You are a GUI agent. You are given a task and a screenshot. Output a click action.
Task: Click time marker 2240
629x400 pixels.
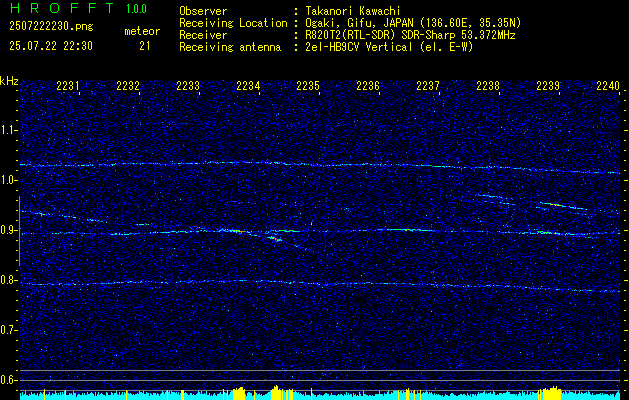[x=608, y=86]
